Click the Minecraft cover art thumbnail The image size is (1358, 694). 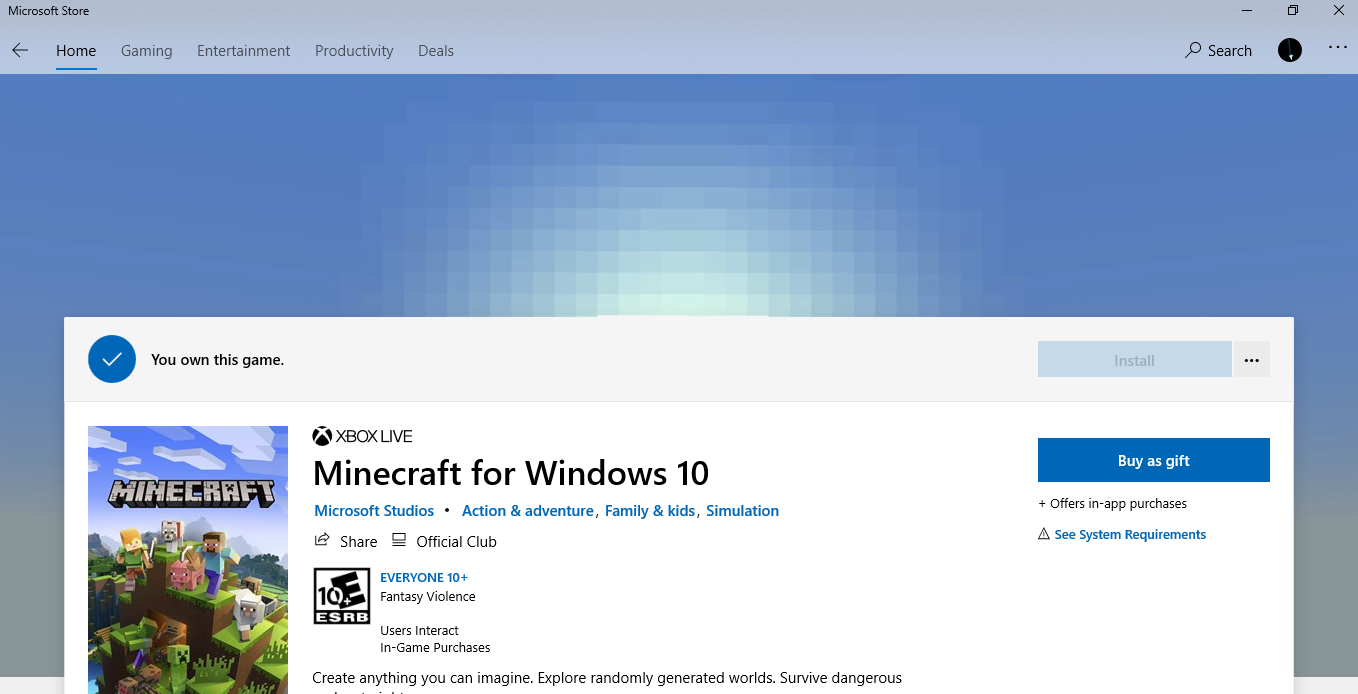click(x=188, y=560)
